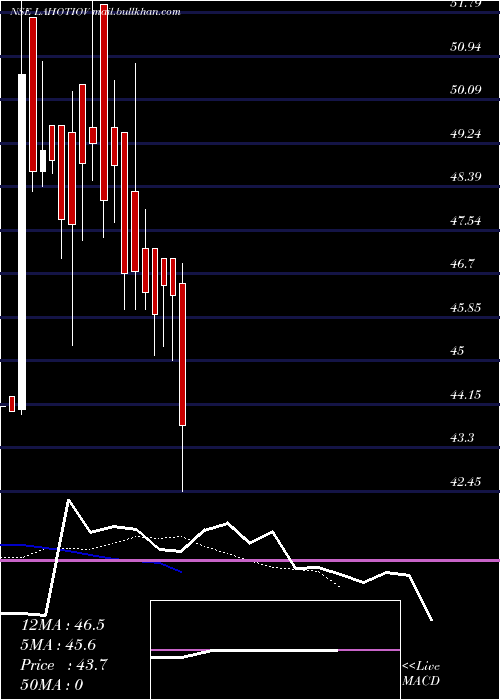Click the 49.24 price axis label
The image size is (500, 700).
(x=466, y=133)
